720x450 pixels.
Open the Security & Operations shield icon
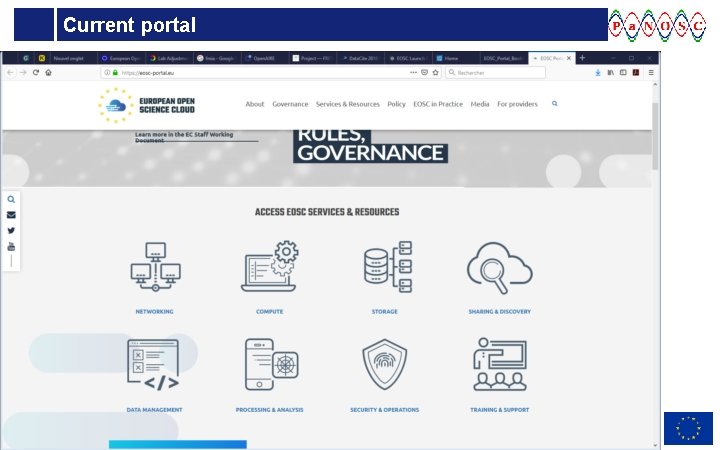385,365
